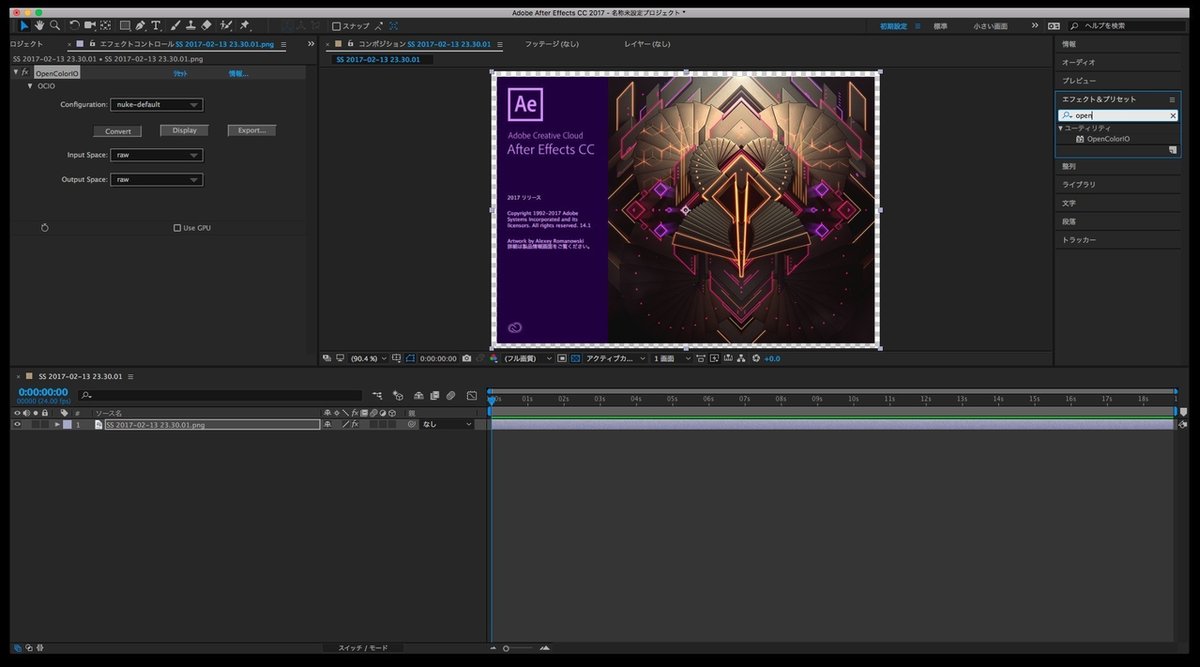This screenshot has width=1200, height=667.
Task: Select the Clone Stamp tool
Action: (191, 25)
